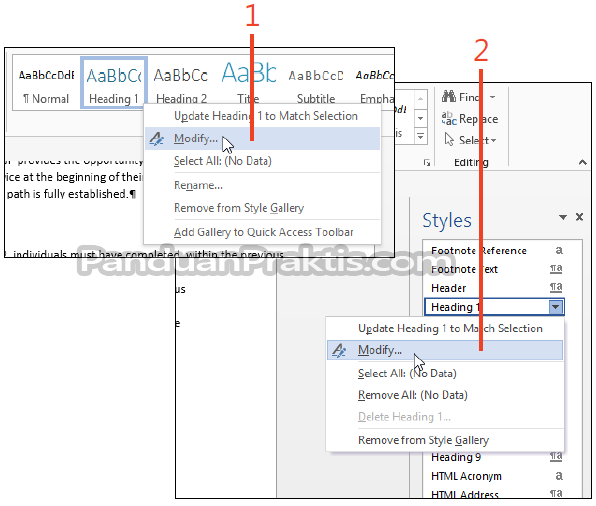This screenshot has width=596, height=506.
Task: Click paragraph style mark beside Heading 9
Action: (x=556, y=456)
